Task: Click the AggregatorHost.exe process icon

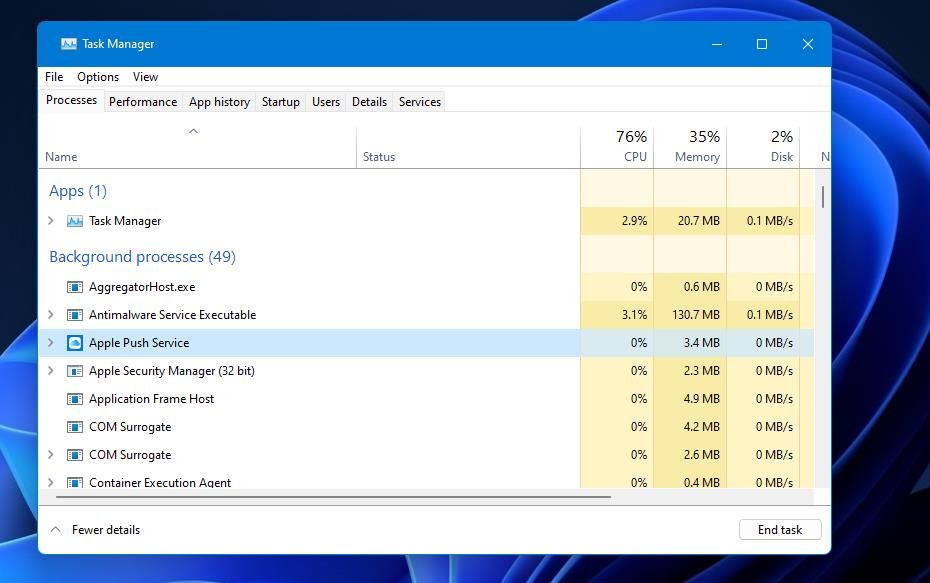Action: 75,287
